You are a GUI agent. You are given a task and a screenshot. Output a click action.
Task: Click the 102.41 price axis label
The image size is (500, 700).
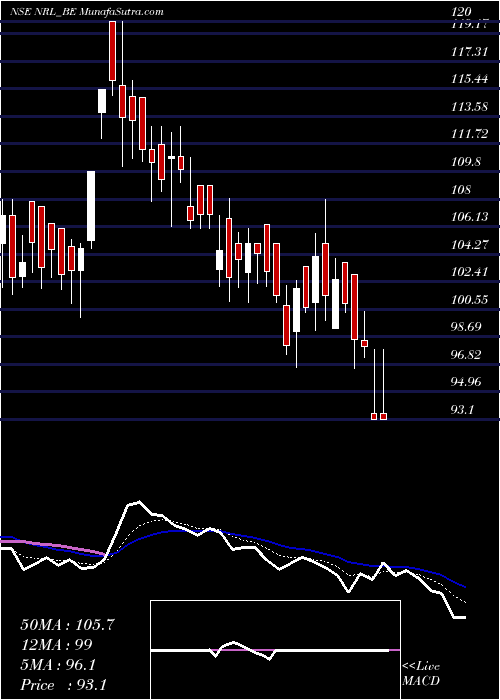(469, 272)
